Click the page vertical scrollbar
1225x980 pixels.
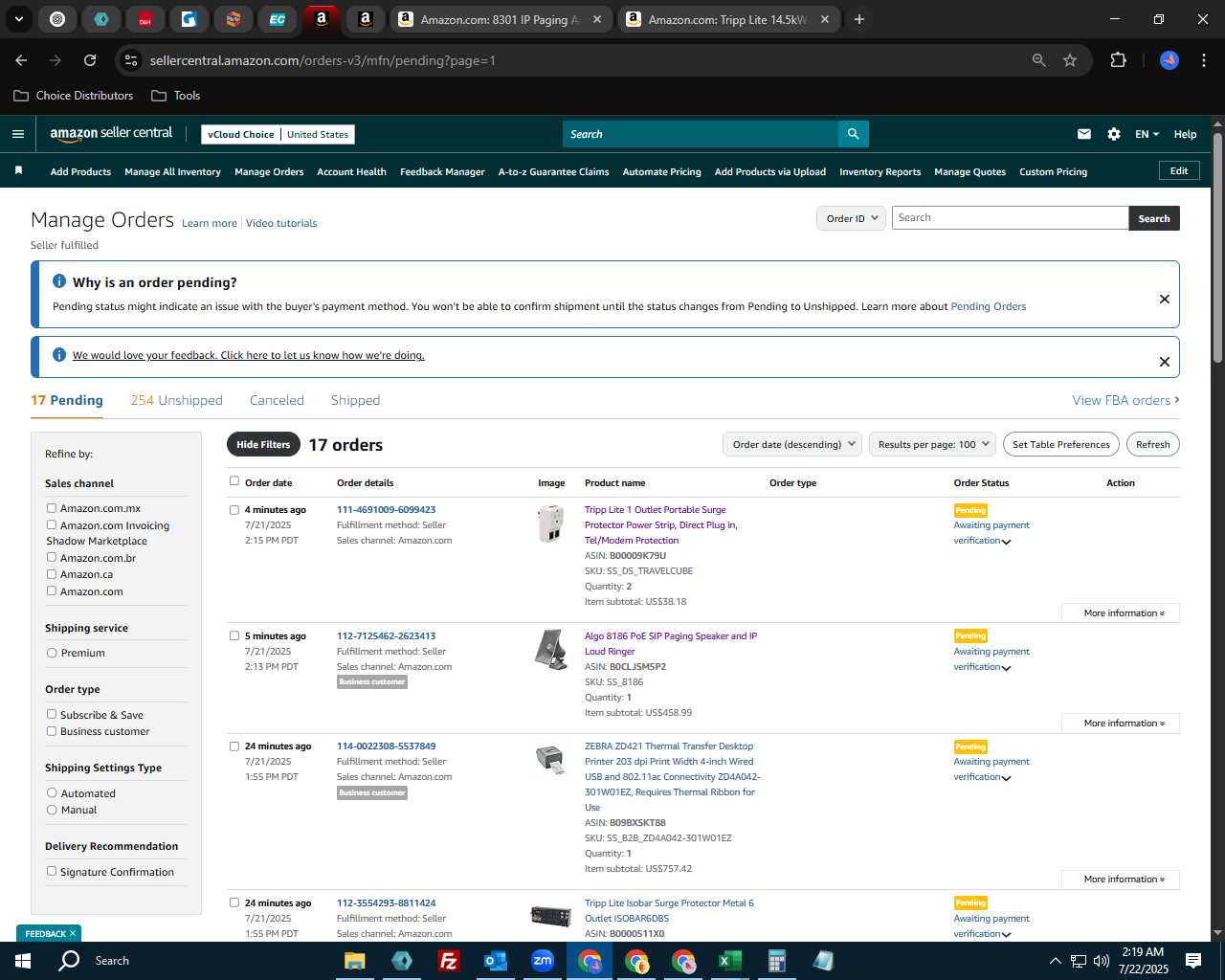1217,249
